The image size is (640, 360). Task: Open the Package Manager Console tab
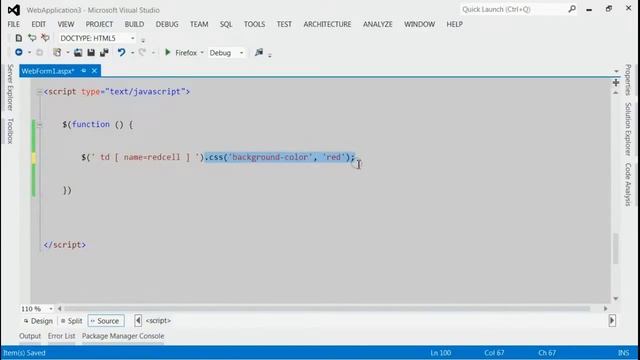coord(123,336)
